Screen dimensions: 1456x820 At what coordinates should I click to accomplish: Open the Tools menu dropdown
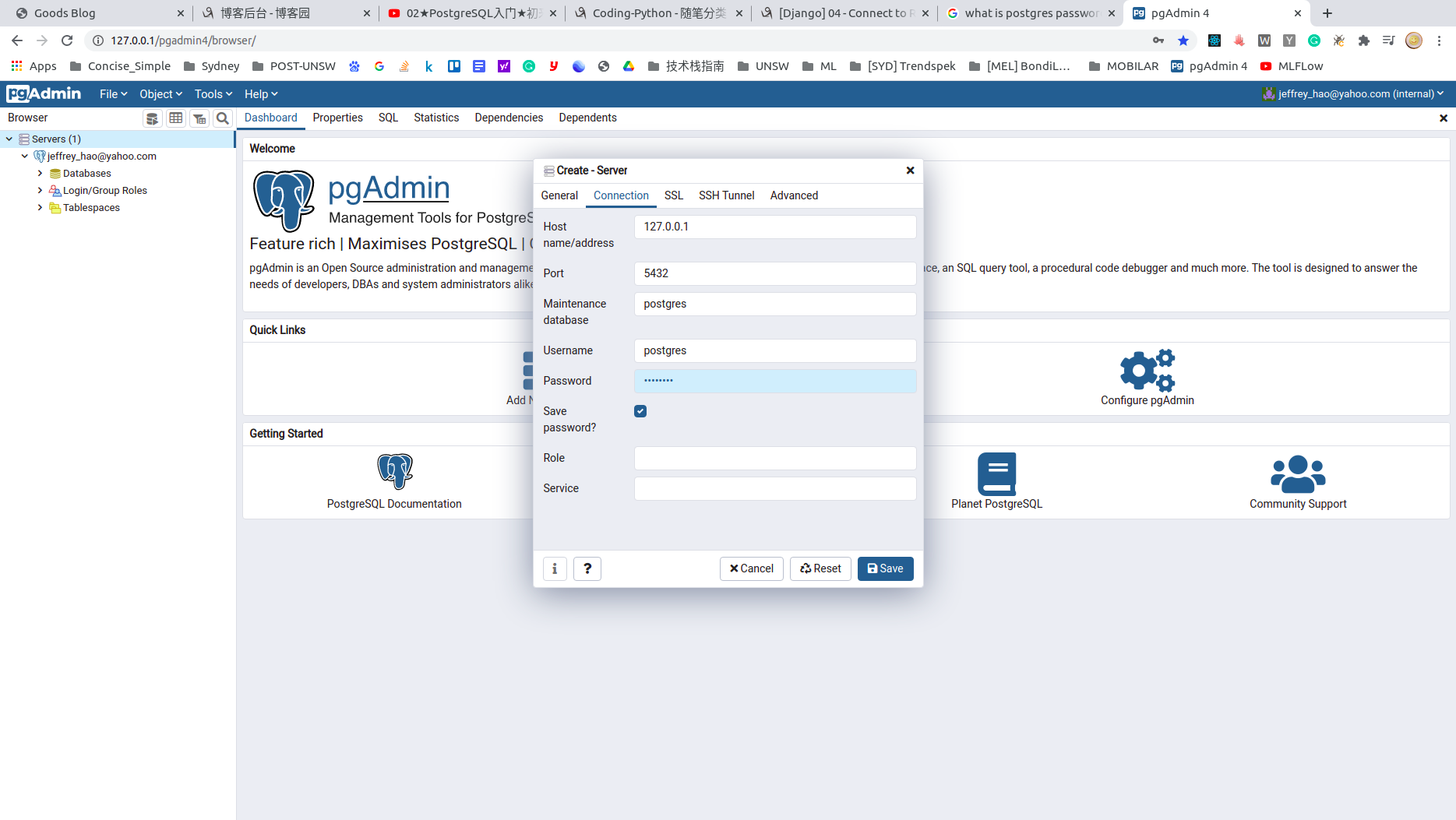click(213, 94)
